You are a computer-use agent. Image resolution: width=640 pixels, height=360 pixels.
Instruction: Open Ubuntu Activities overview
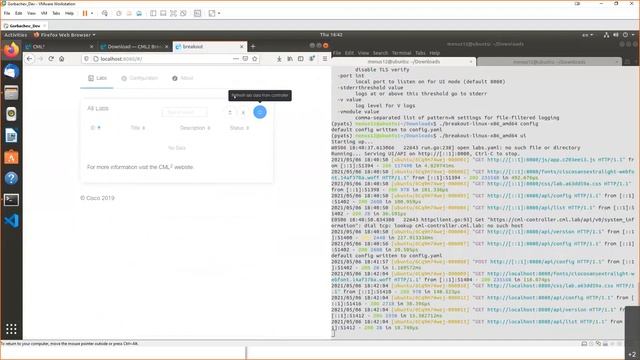coord(16,35)
